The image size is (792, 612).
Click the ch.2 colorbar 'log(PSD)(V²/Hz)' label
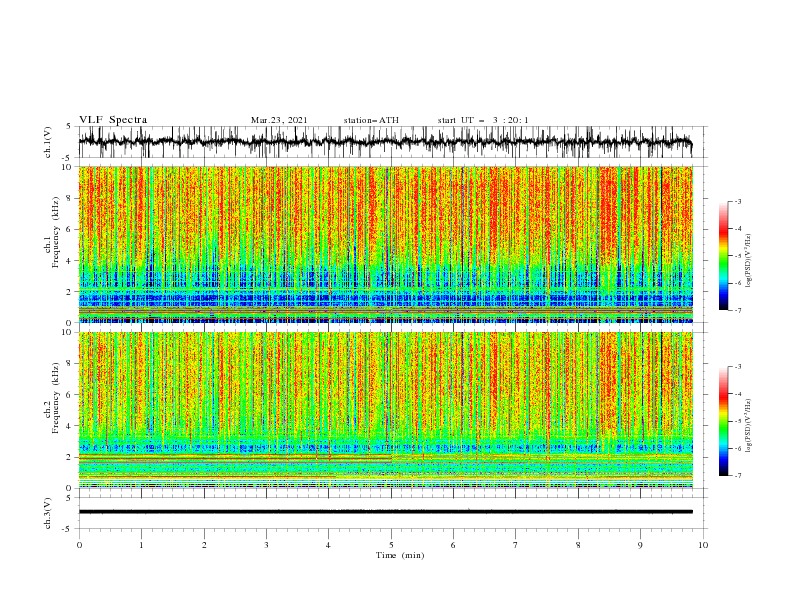click(749, 426)
